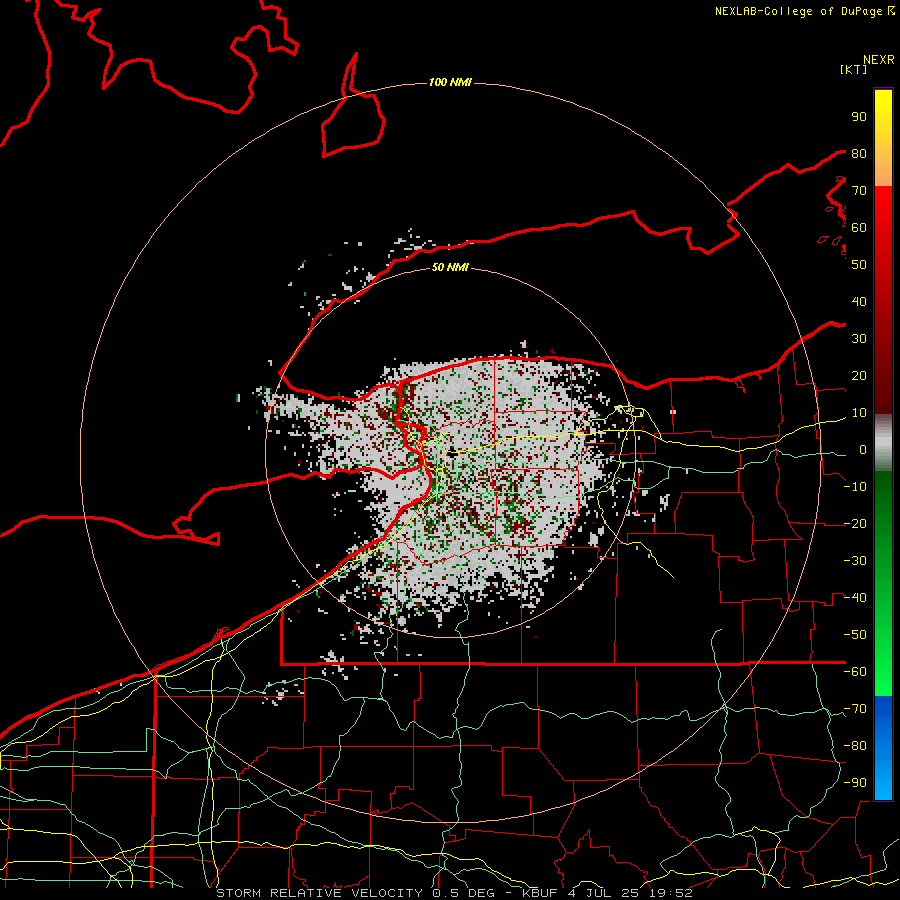Click the positive 90 knot scale label
Viewport: 900px width, 900px height.
[859, 117]
